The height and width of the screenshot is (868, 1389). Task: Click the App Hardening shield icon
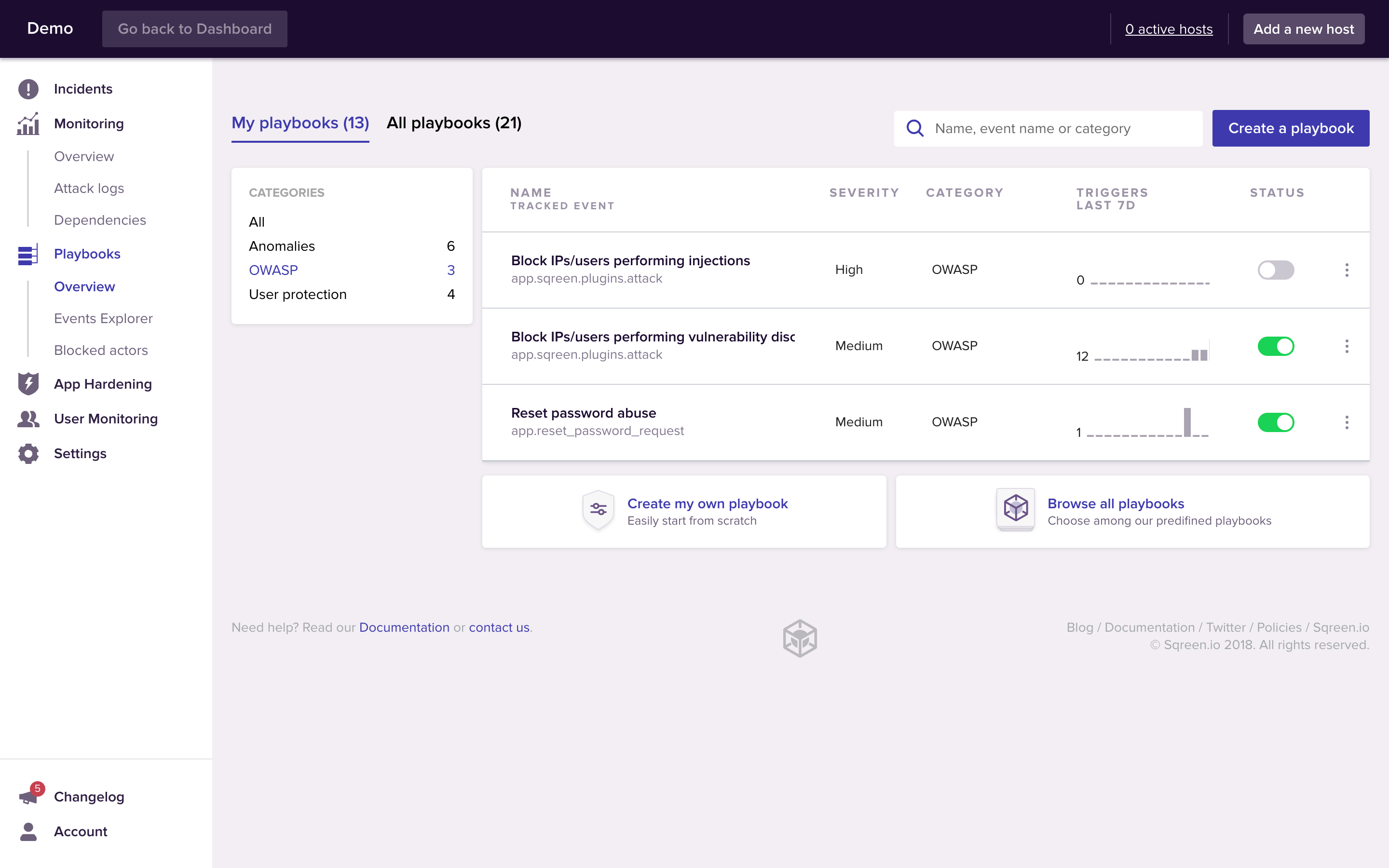[28, 384]
